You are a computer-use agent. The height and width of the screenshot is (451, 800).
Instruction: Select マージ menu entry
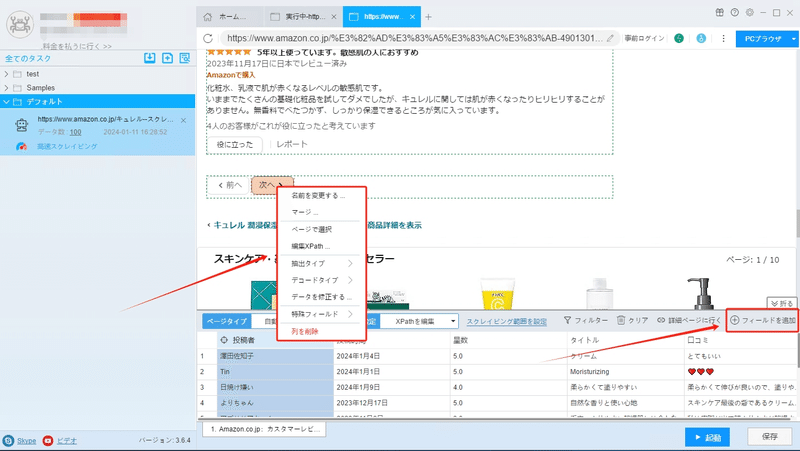305,212
